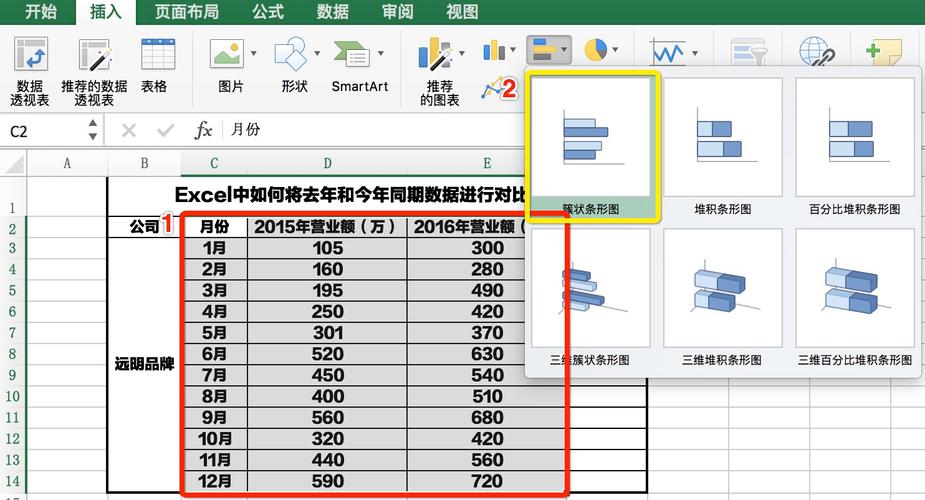Click the scatter chart icon in ribbon

tap(493, 89)
